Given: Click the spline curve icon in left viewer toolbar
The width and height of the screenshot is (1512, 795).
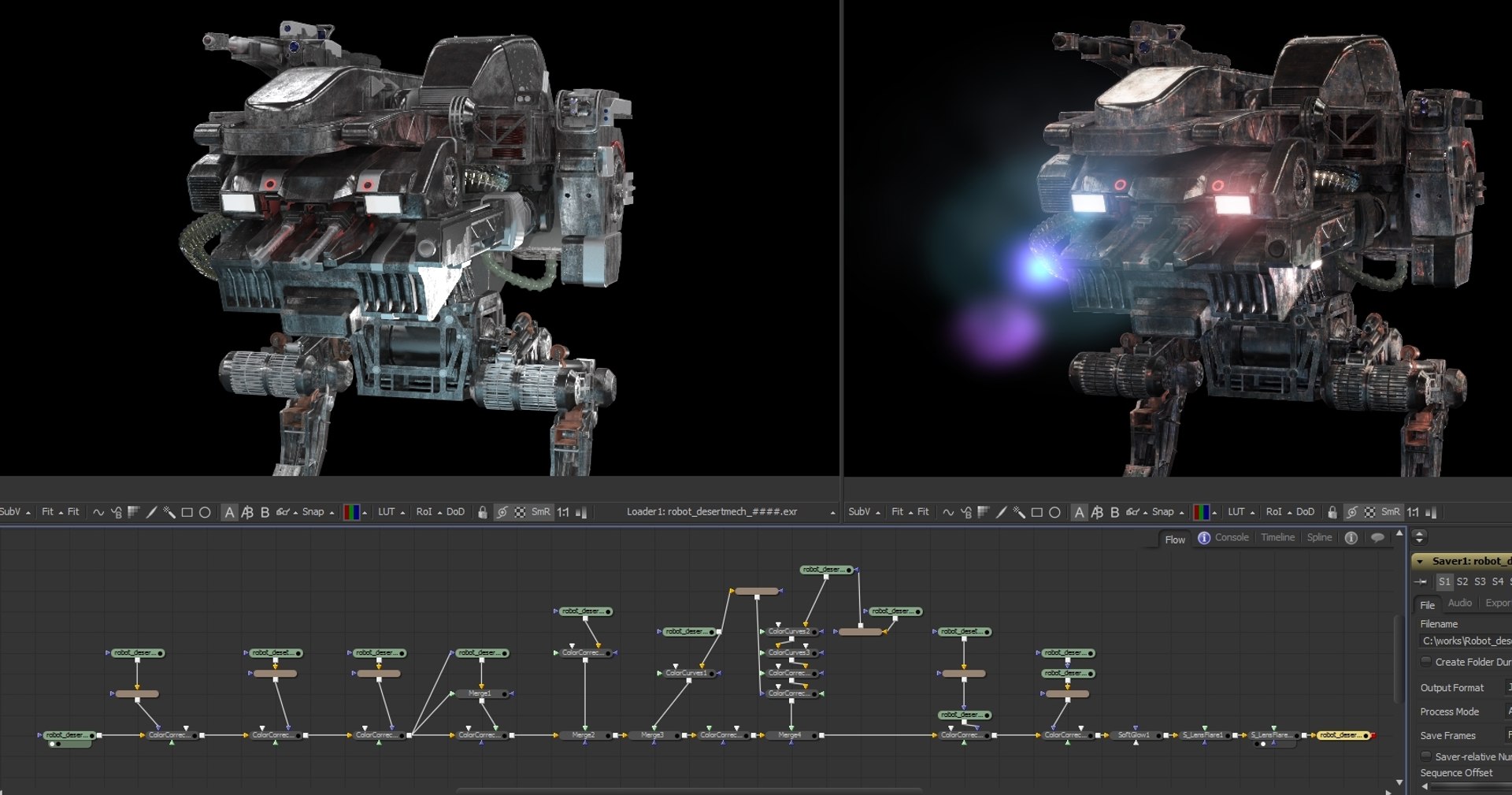Looking at the screenshot, I should click(x=98, y=512).
